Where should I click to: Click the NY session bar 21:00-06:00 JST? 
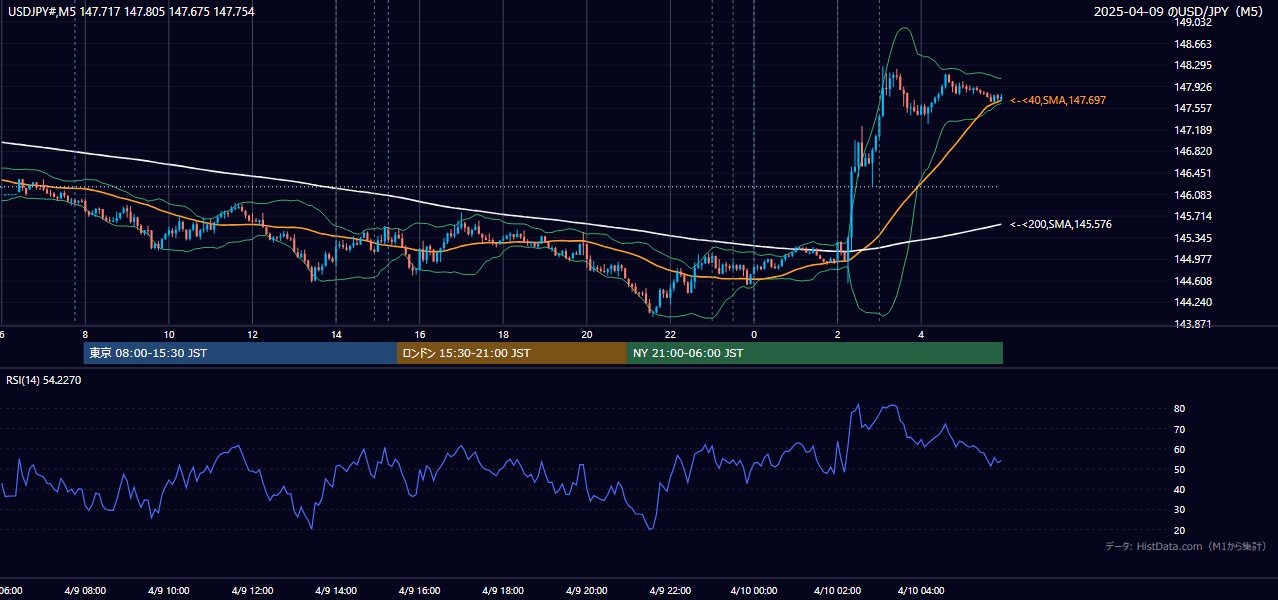[815, 353]
